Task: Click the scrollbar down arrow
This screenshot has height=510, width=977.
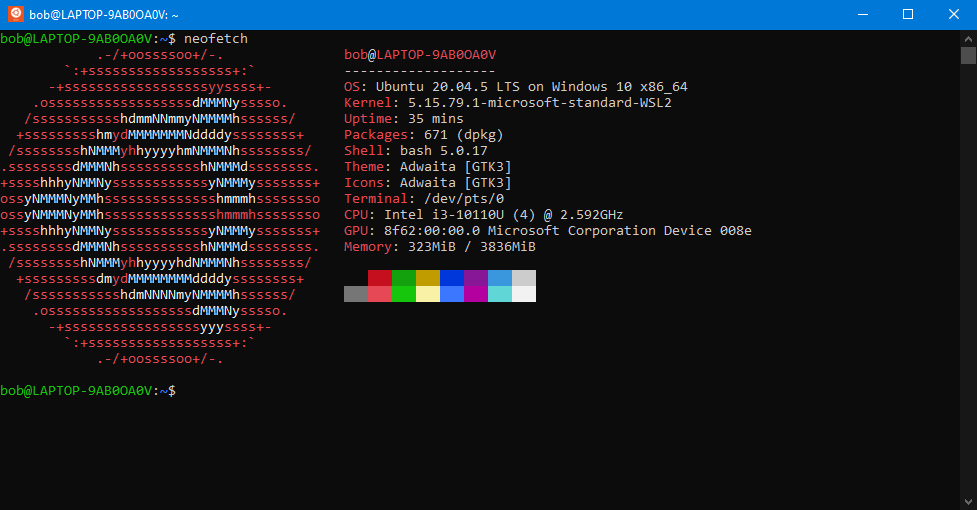Action: tap(968, 501)
